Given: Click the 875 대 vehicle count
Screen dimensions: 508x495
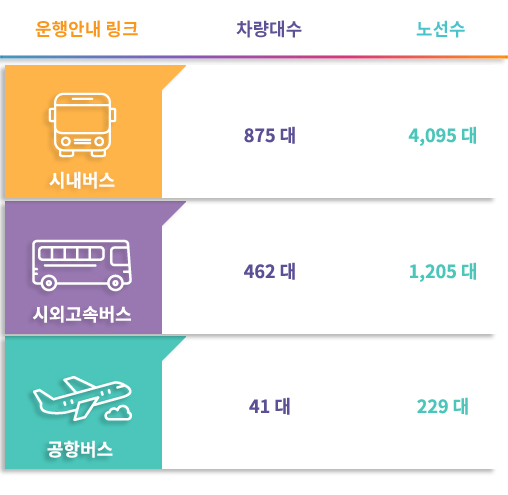Looking at the screenshot, I should [270, 135].
